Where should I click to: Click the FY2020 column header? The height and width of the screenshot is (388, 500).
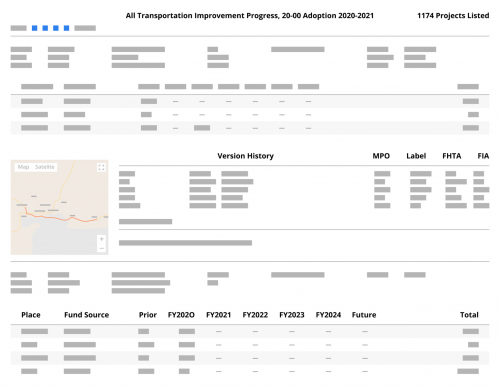pyautogui.click(x=181, y=315)
